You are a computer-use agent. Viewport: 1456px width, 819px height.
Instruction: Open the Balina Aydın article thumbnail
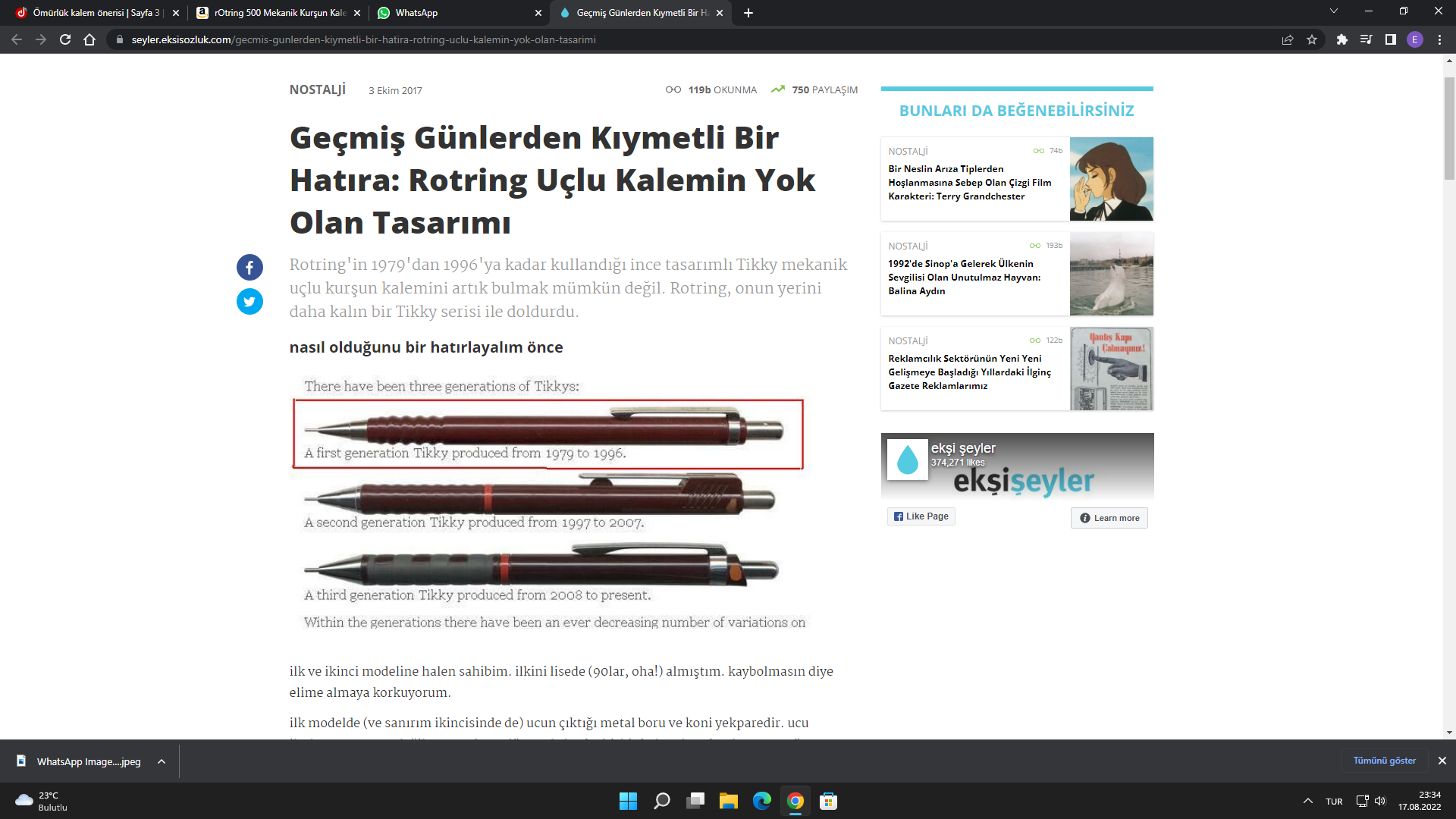pyautogui.click(x=1111, y=274)
